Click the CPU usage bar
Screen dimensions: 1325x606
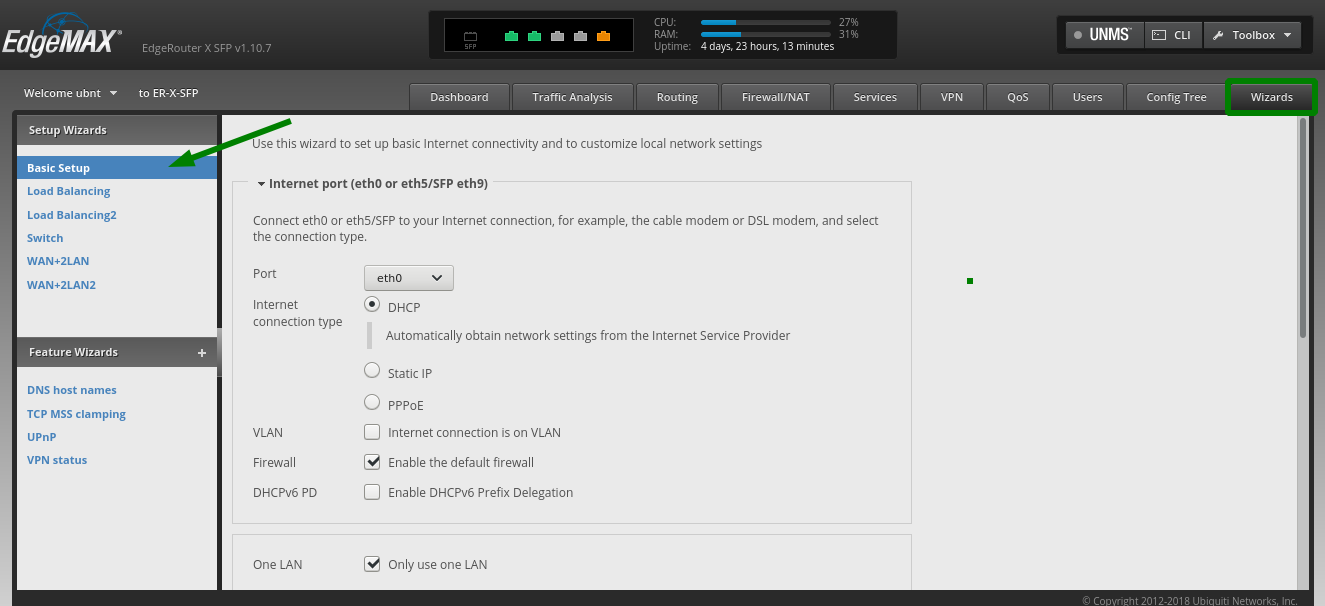pos(766,21)
